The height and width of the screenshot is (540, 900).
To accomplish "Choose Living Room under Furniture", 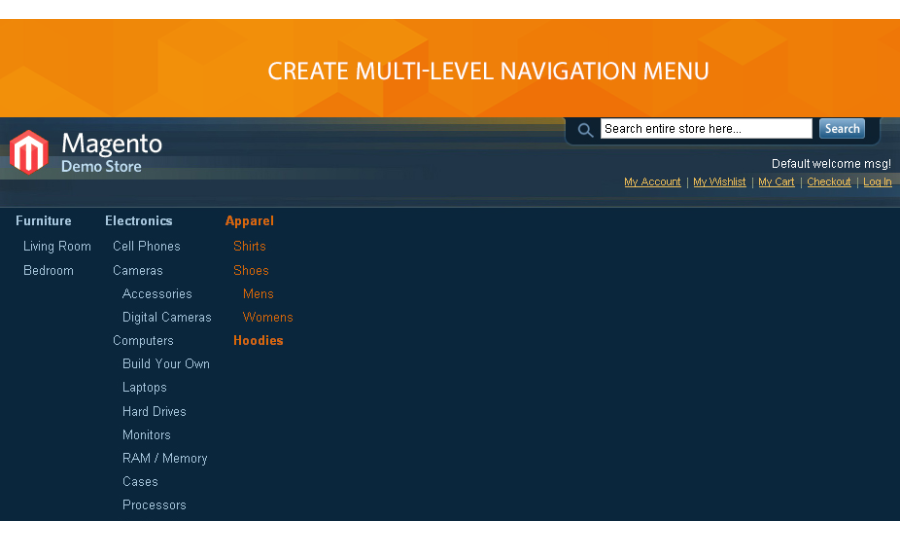I will 57,246.
